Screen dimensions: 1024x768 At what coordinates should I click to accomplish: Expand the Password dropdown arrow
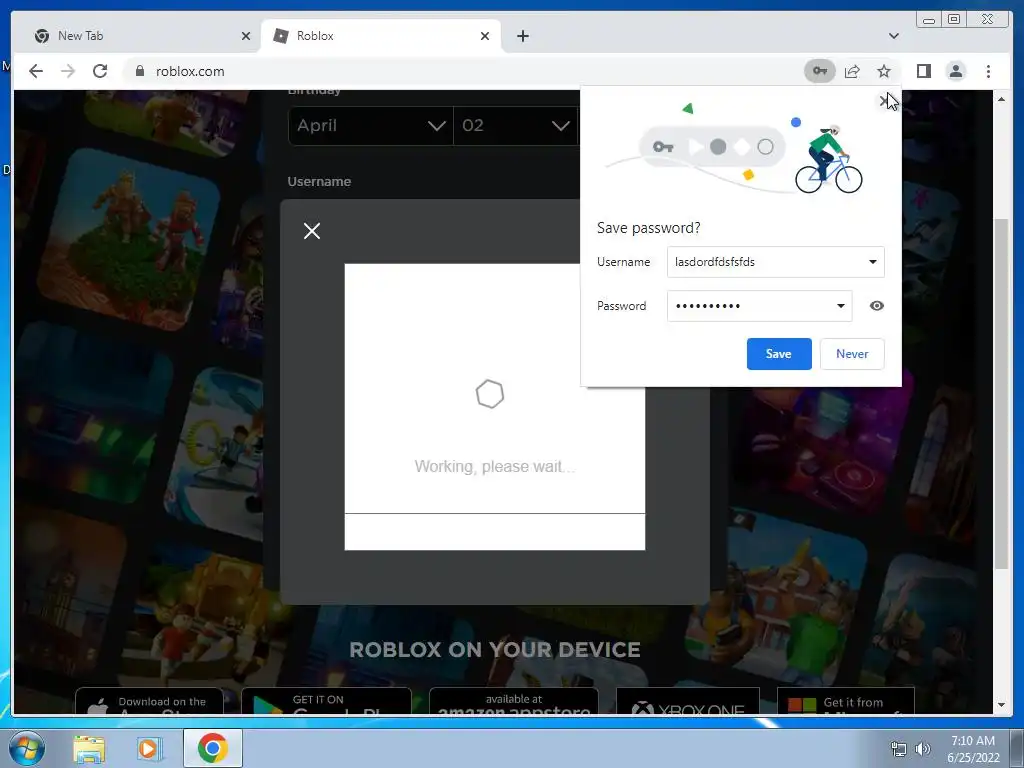pos(840,306)
